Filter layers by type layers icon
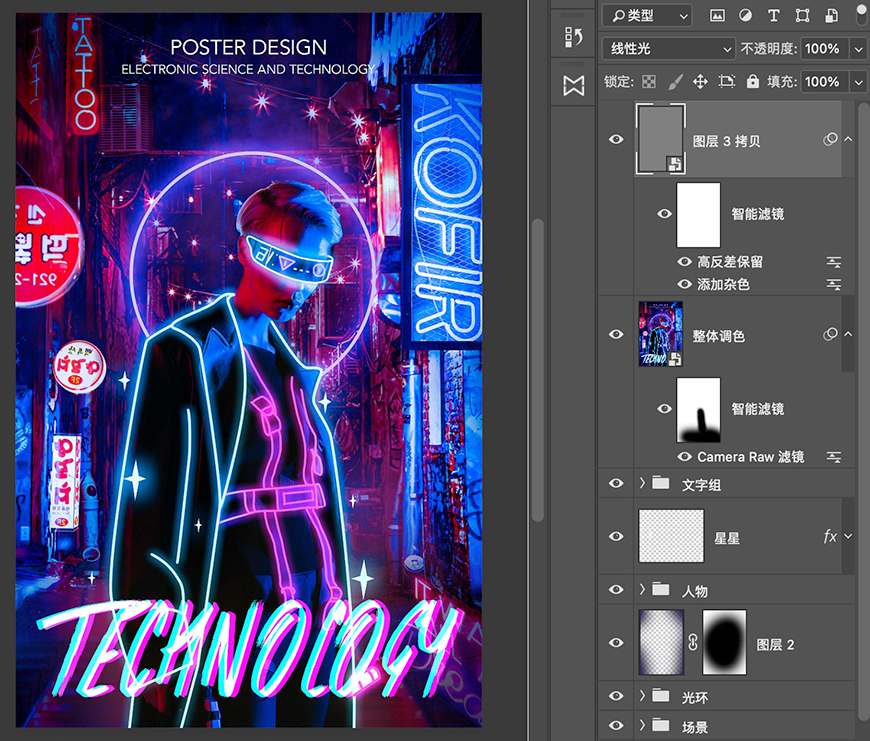Image resolution: width=870 pixels, height=741 pixels. 774,15
